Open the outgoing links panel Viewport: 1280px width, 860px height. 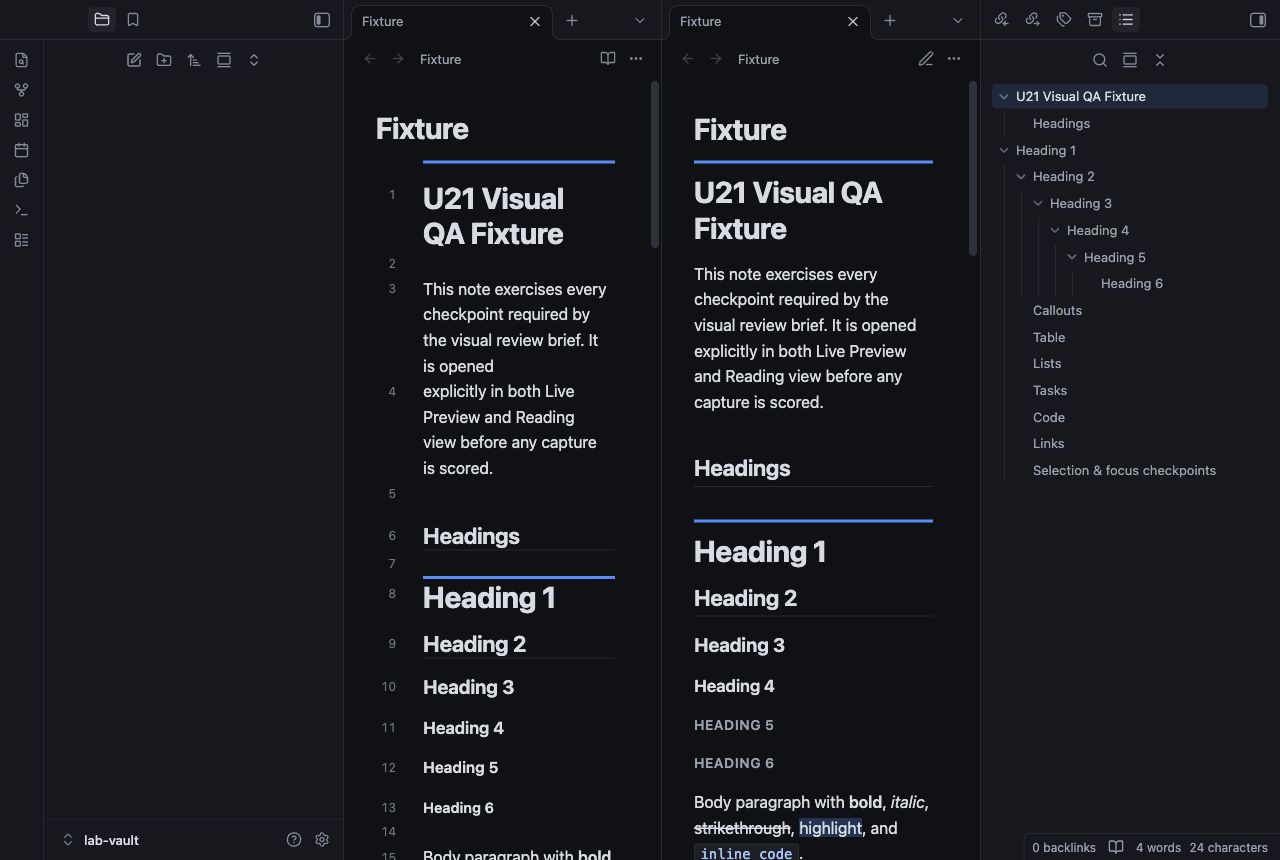coord(1033,20)
